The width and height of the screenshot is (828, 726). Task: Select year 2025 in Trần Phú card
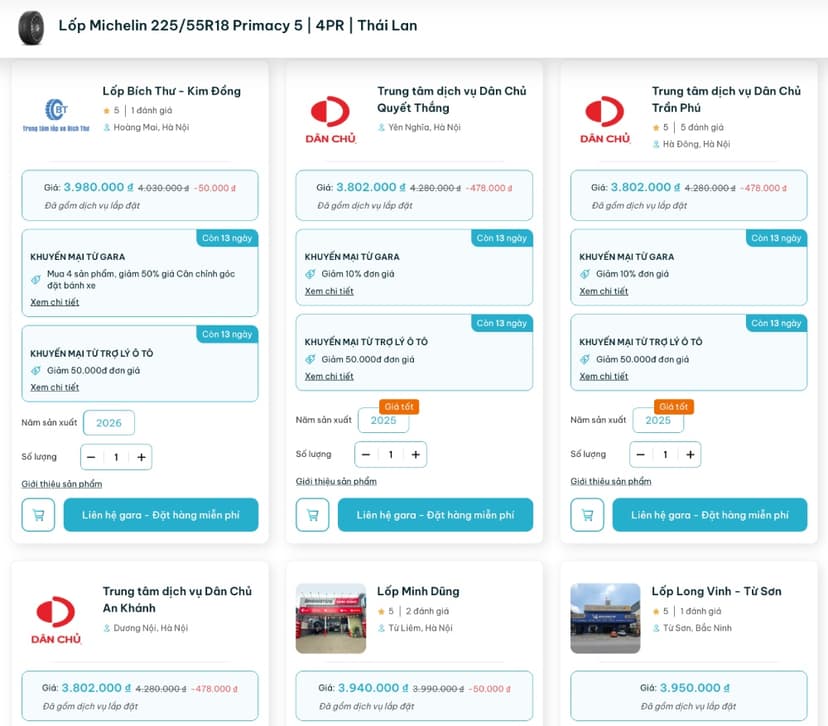pyautogui.click(x=658, y=420)
